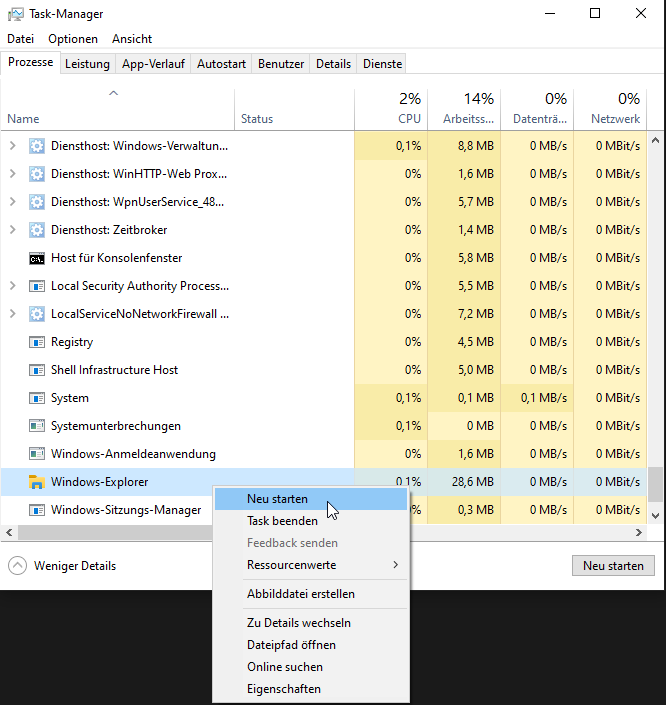
Task: Sort by the Status column header
Action: pos(294,110)
